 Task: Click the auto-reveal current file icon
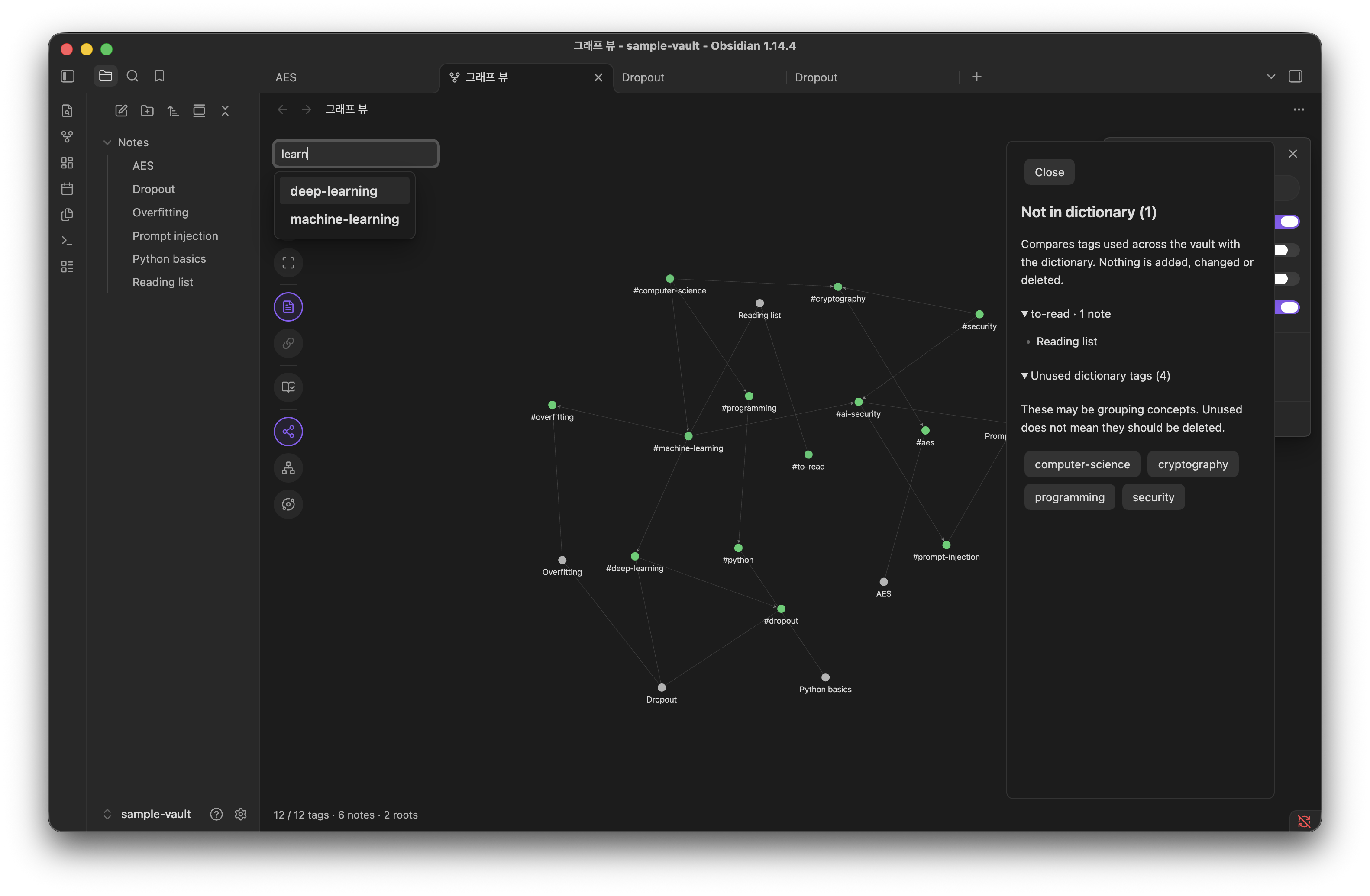pyautogui.click(x=199, y=110)
